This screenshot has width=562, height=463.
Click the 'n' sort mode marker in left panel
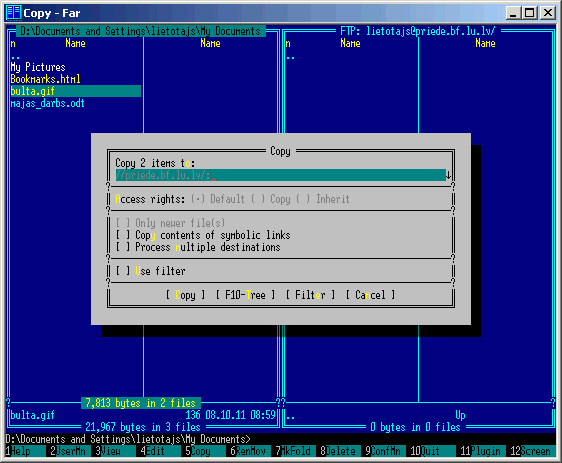coord(13,43)
